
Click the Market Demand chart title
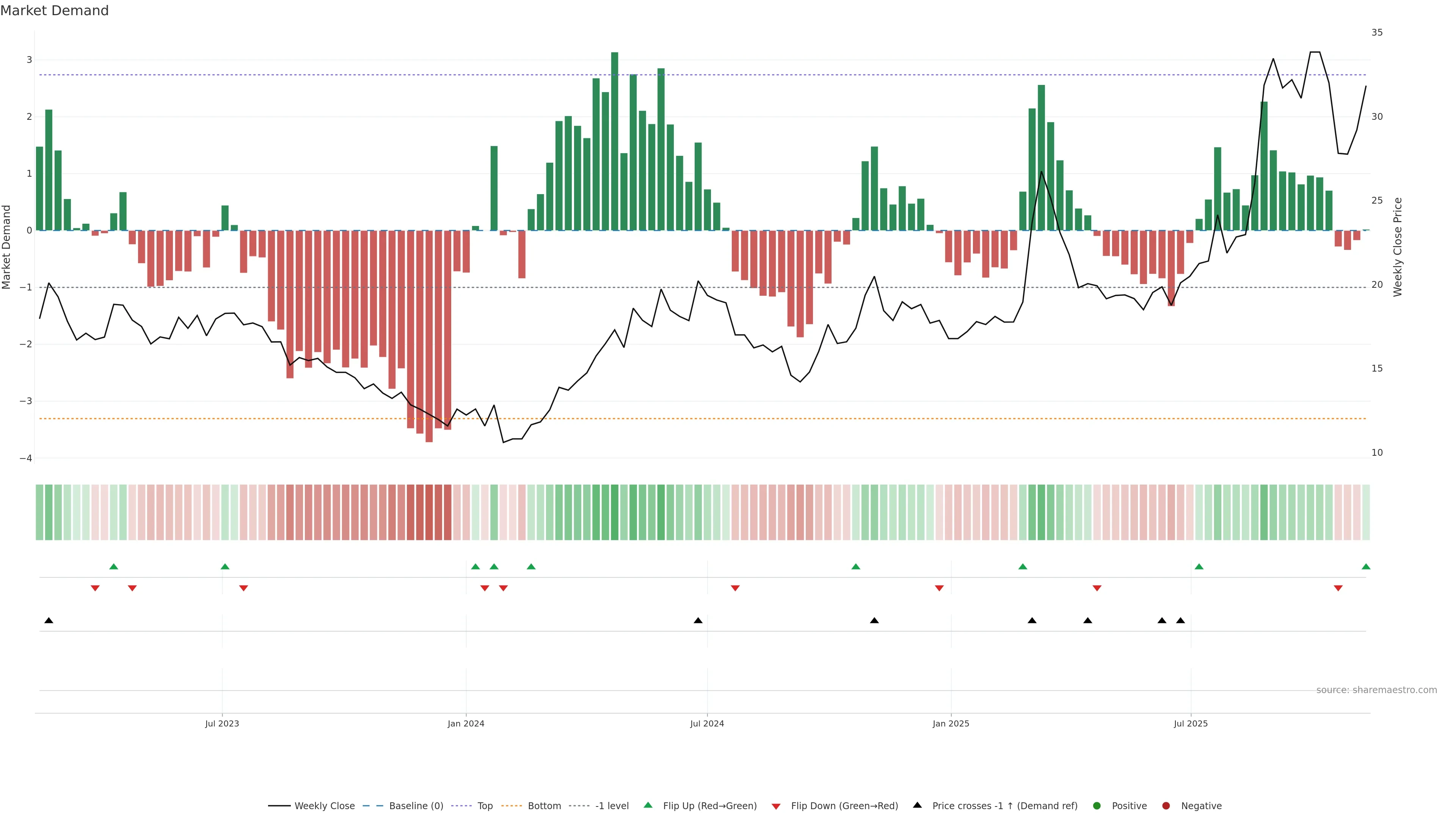(54, 11)
